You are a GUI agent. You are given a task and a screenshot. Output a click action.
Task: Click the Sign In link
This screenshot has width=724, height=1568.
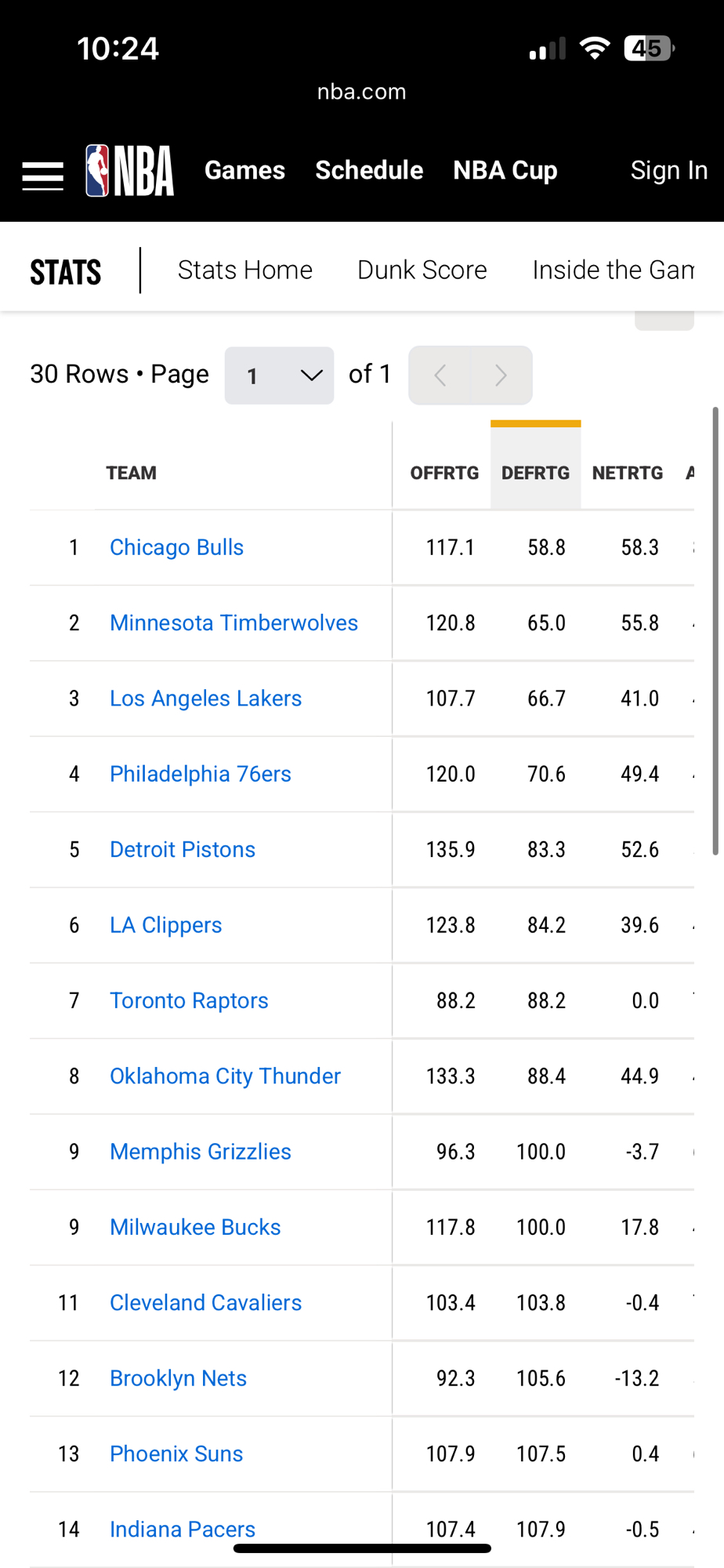(x=668, y=171)
